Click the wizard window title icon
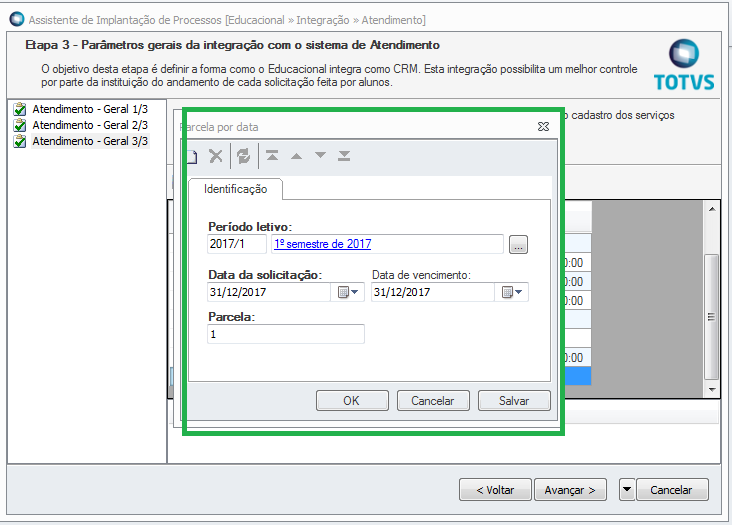 17,20
